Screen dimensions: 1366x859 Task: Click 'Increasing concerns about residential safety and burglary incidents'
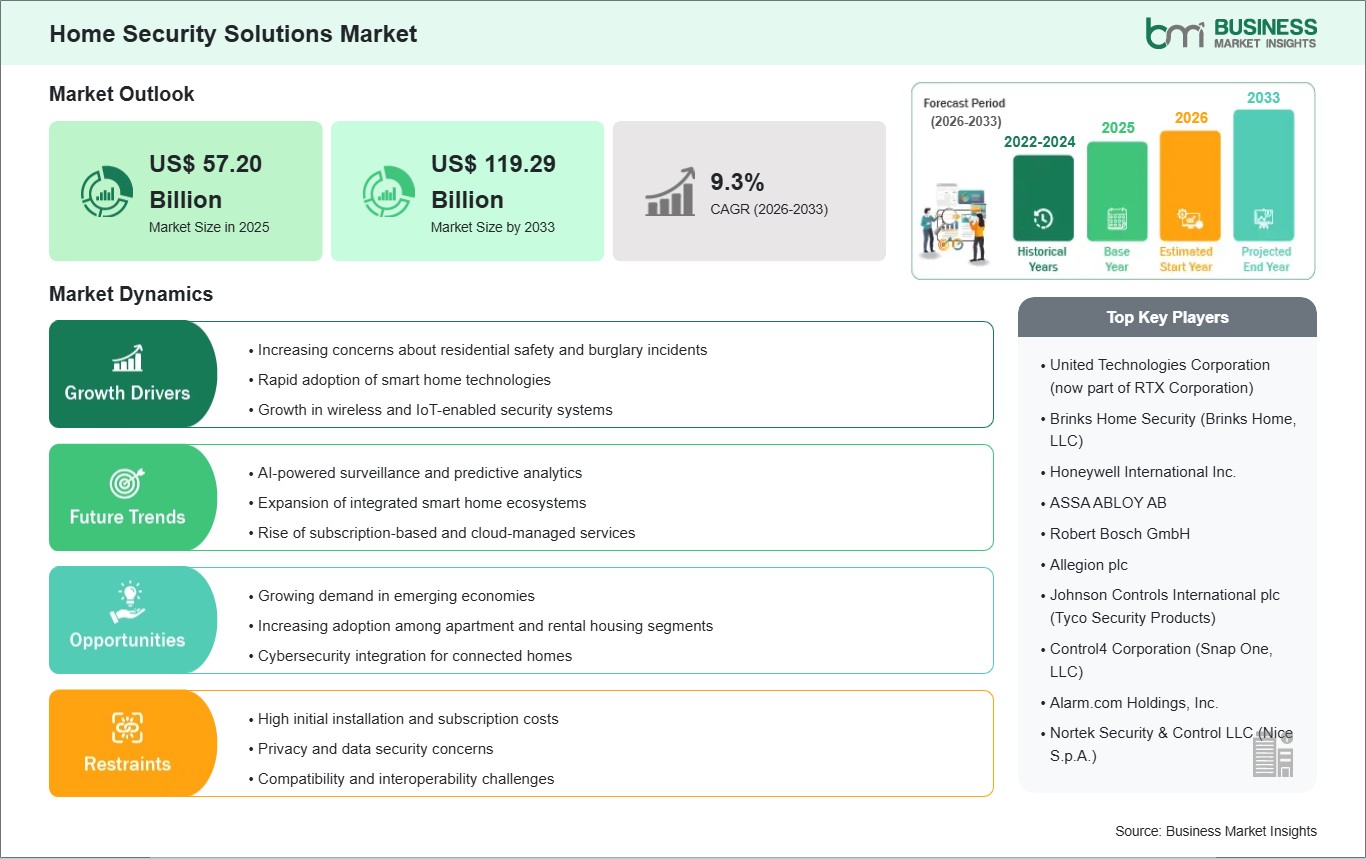(x=482, y=350)
